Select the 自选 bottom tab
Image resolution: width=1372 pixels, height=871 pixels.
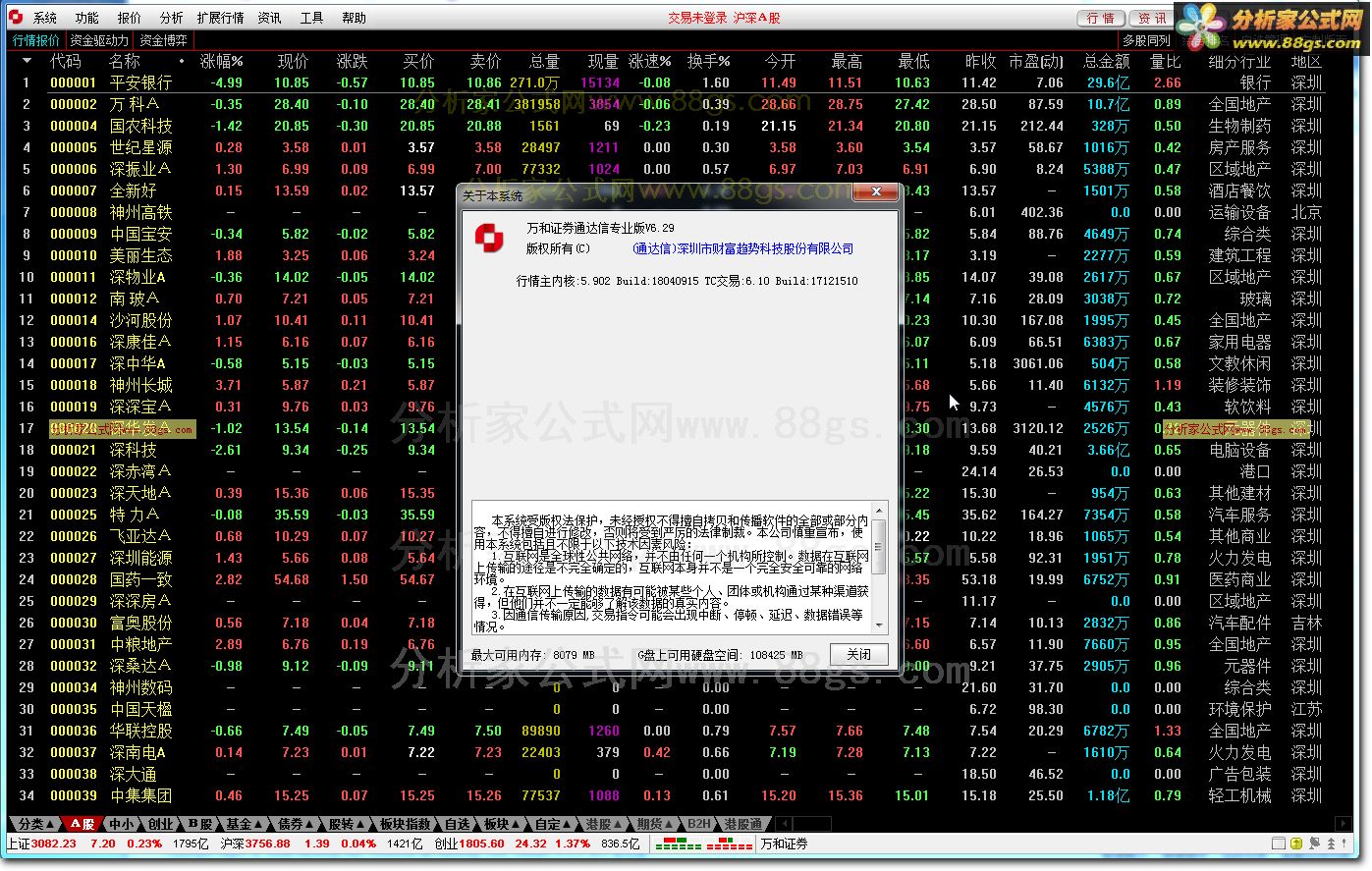[457, 824]
